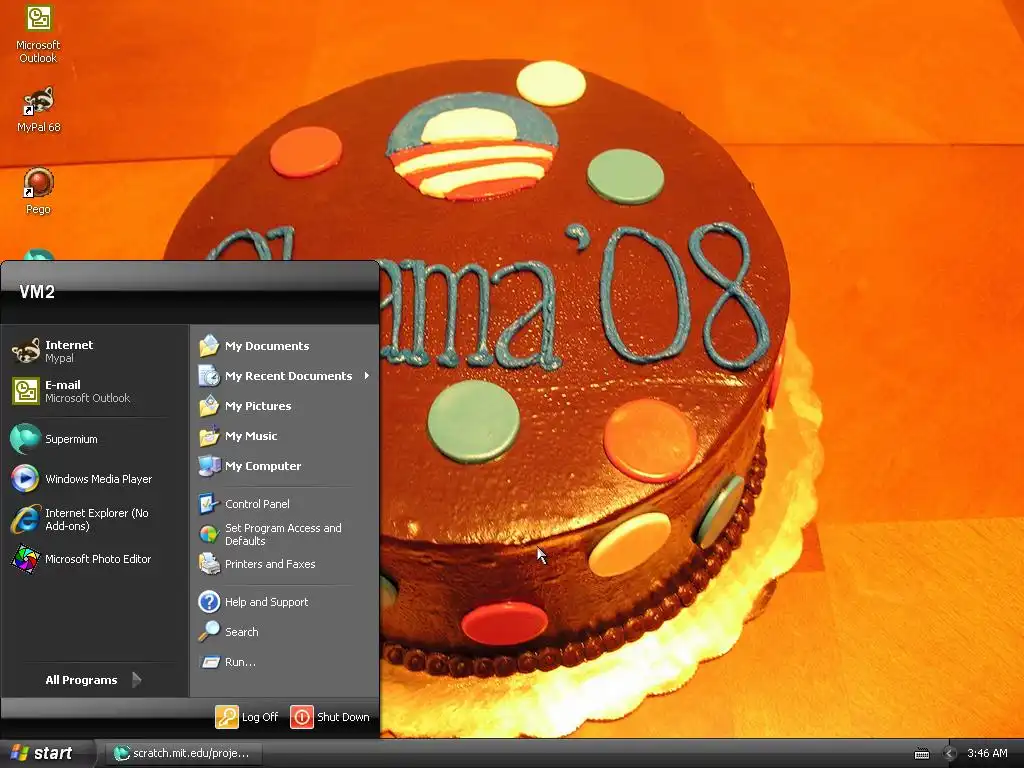Click the Help and Support question mark icon
This screenshot has height=768, width=1024.
pyautogui.click(x=209, y=601)
